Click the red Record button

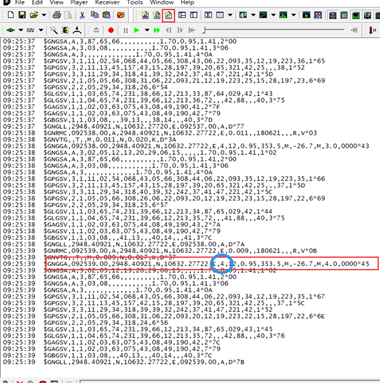tap(111, 30)
